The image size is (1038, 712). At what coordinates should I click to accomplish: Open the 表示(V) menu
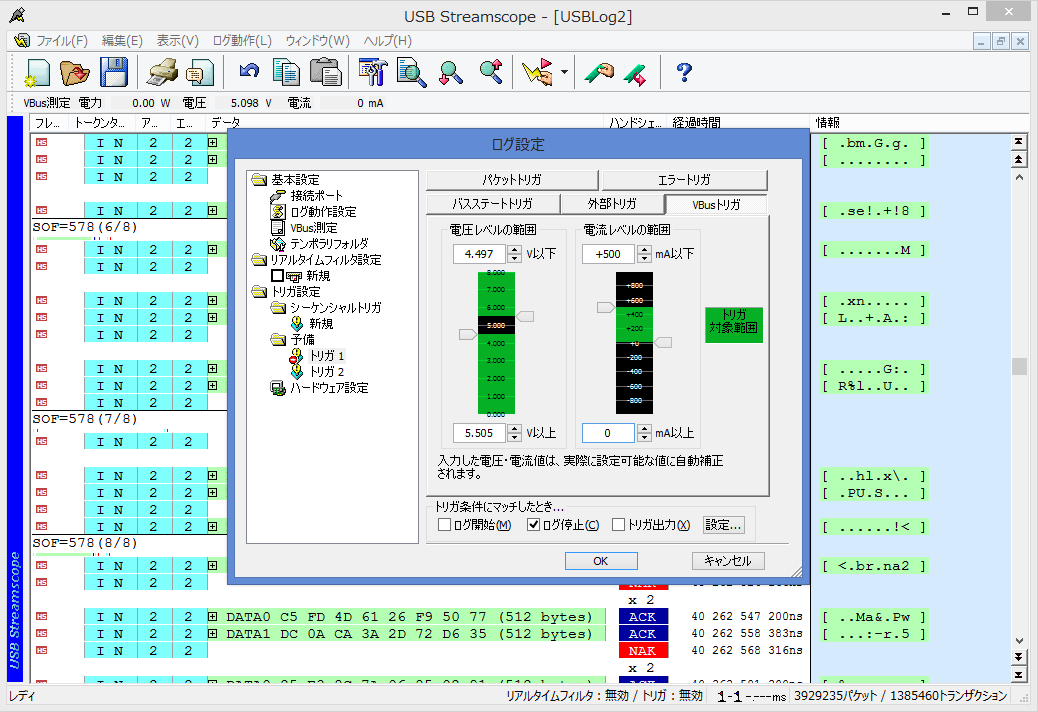coord(177,41)
